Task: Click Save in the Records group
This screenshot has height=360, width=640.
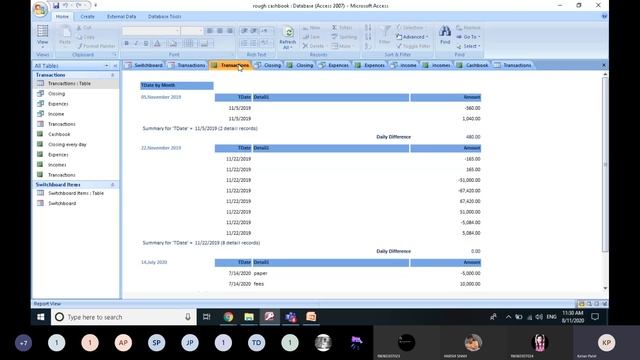Action: click(311, 37)
